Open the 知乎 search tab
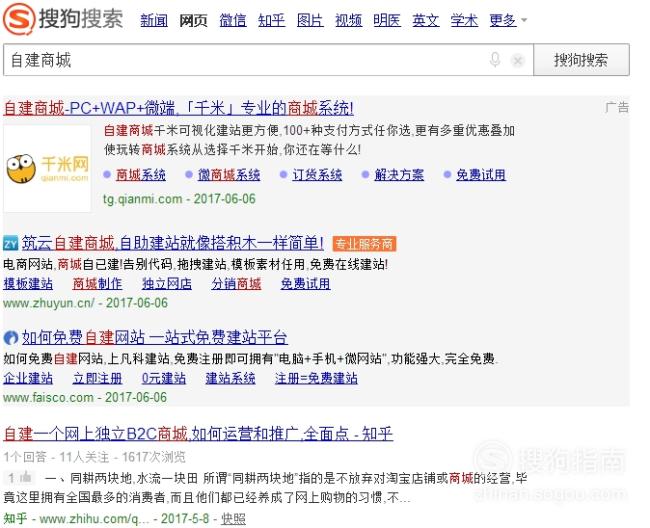This screenshot has width=650, height=528. [x=271, y=20]
